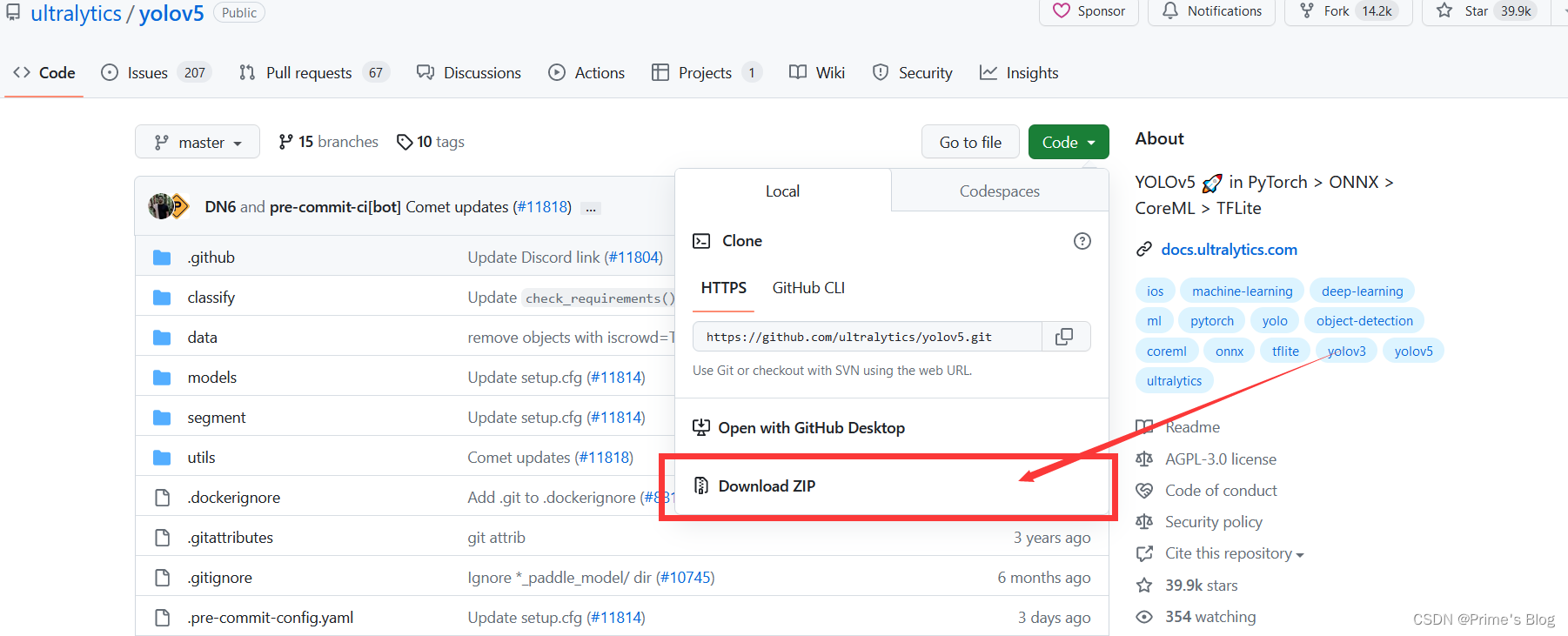
Task: Click the object-detection topic tag
Action: [x=1364, y=321]
